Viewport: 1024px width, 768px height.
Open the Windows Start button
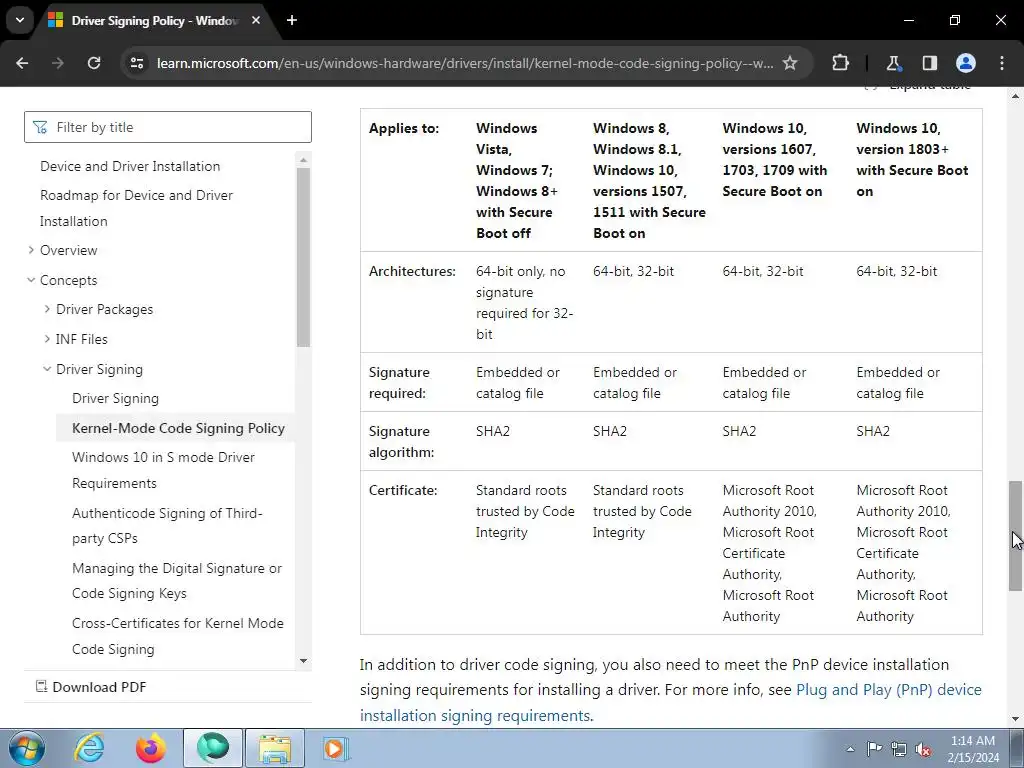[26, 748]
